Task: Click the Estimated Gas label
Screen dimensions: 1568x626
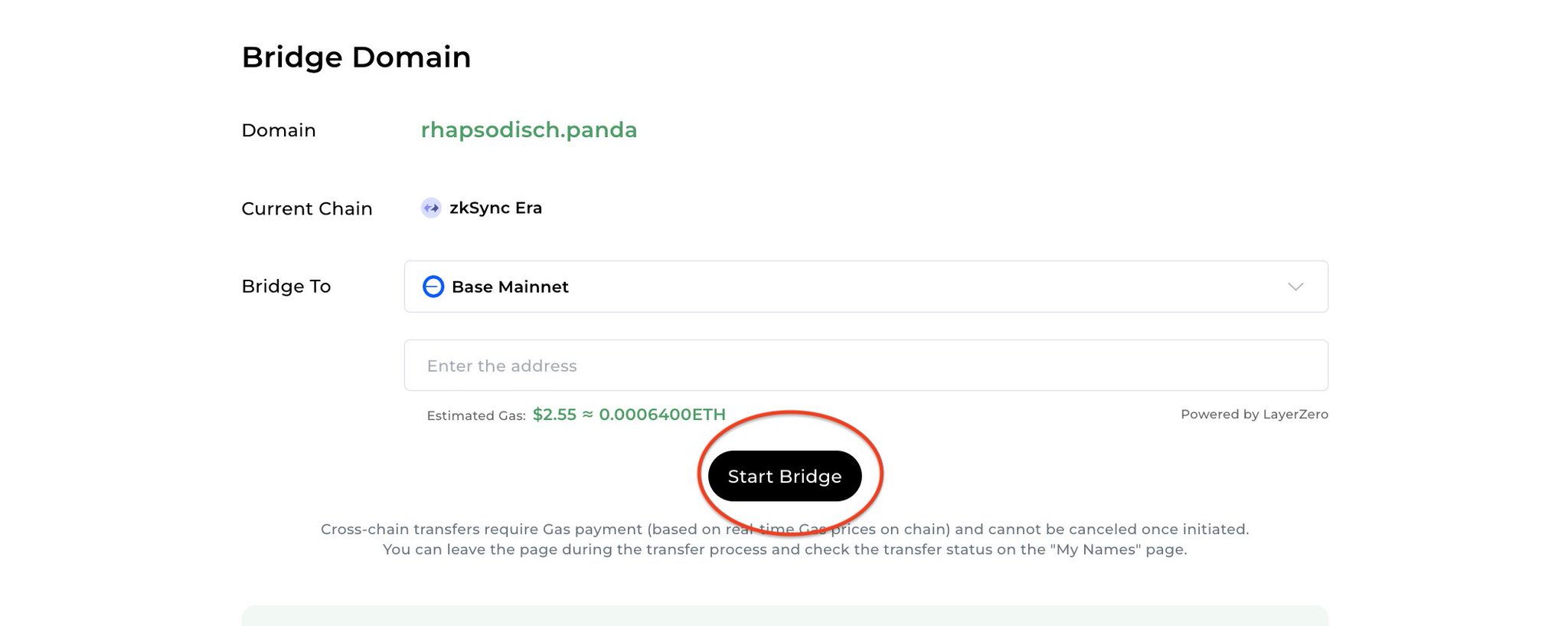Action: click(475, 415)
